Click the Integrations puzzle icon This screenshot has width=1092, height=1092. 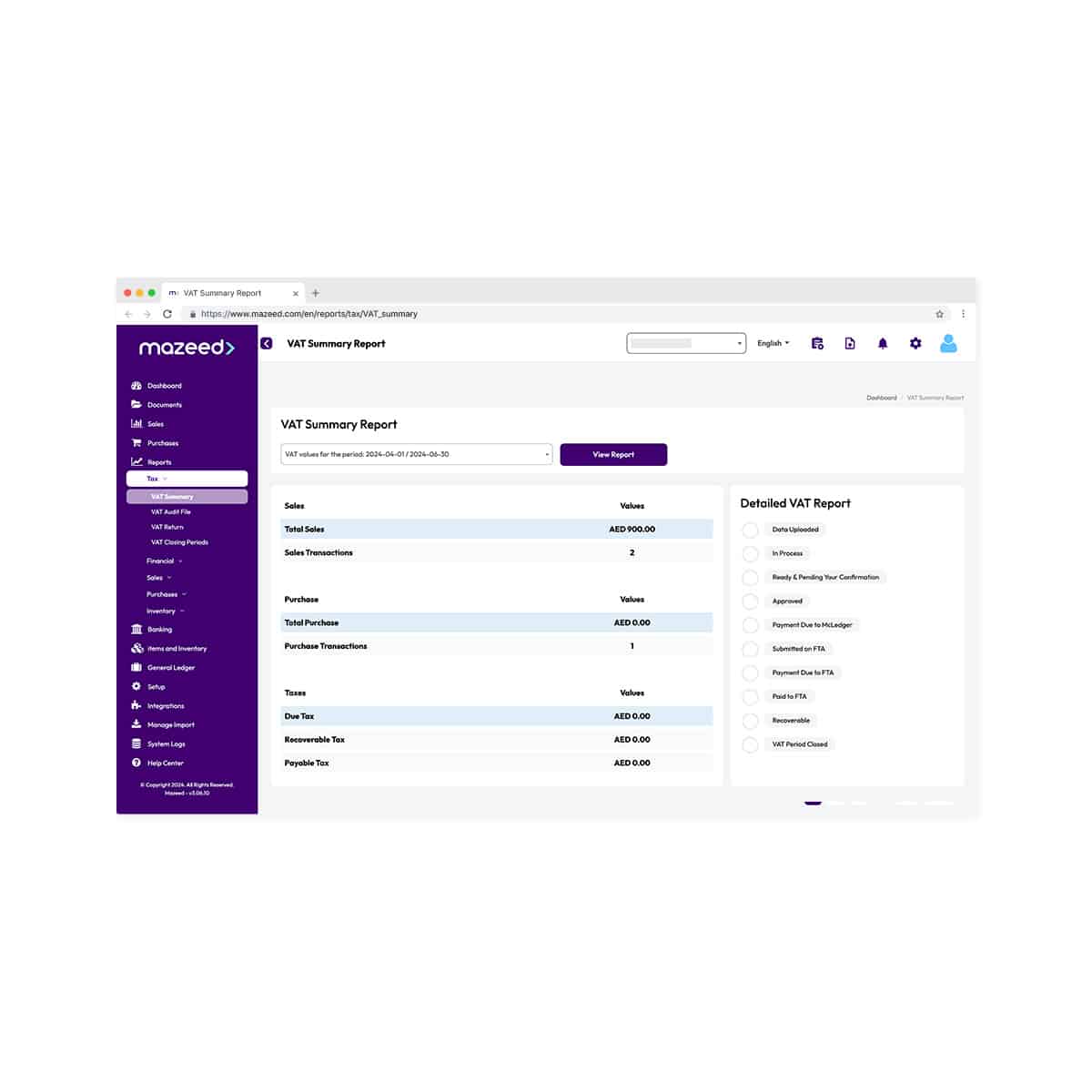click(x=136, y=705)
